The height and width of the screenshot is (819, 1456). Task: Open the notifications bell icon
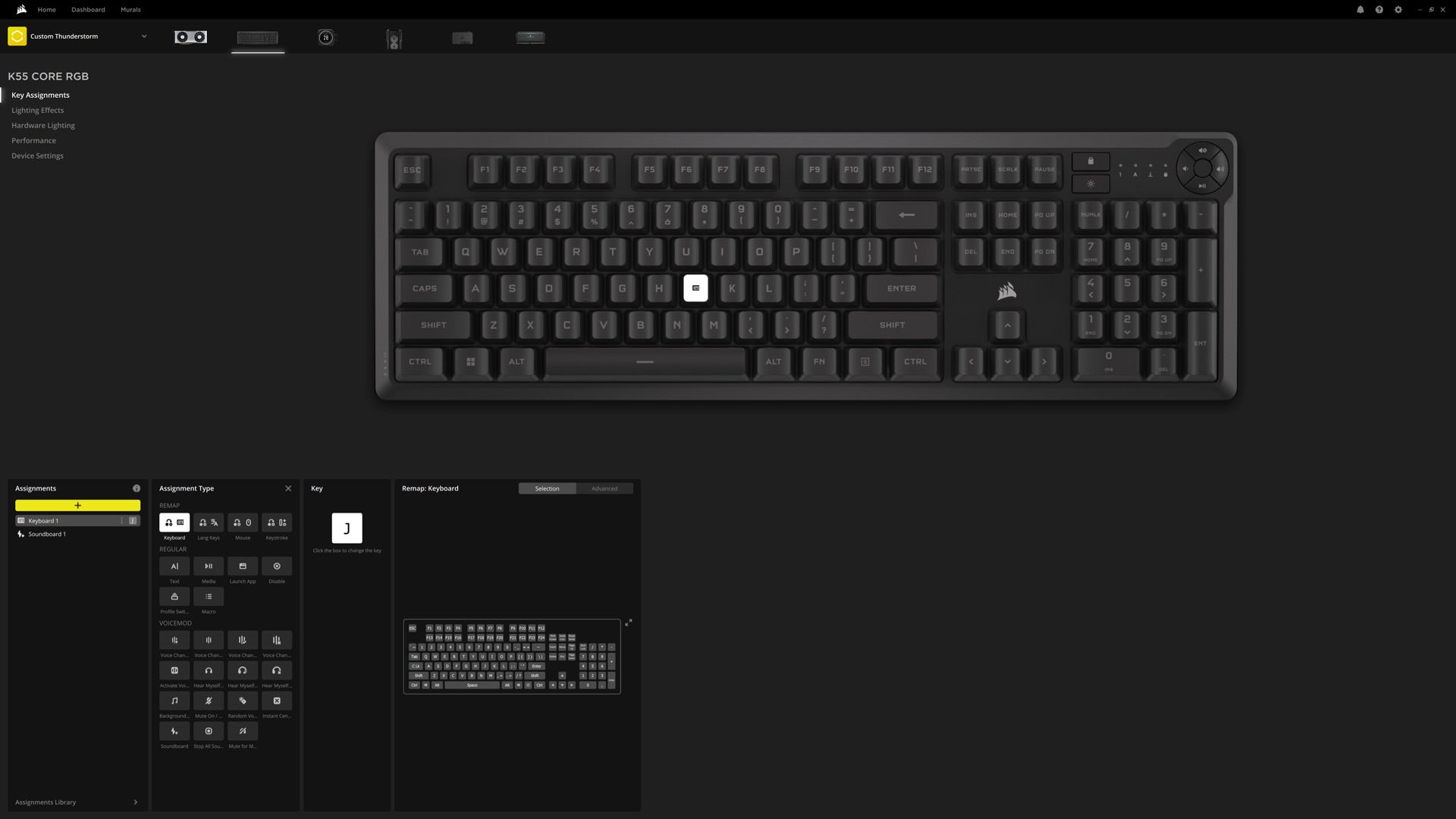(x=1360, y=10)
